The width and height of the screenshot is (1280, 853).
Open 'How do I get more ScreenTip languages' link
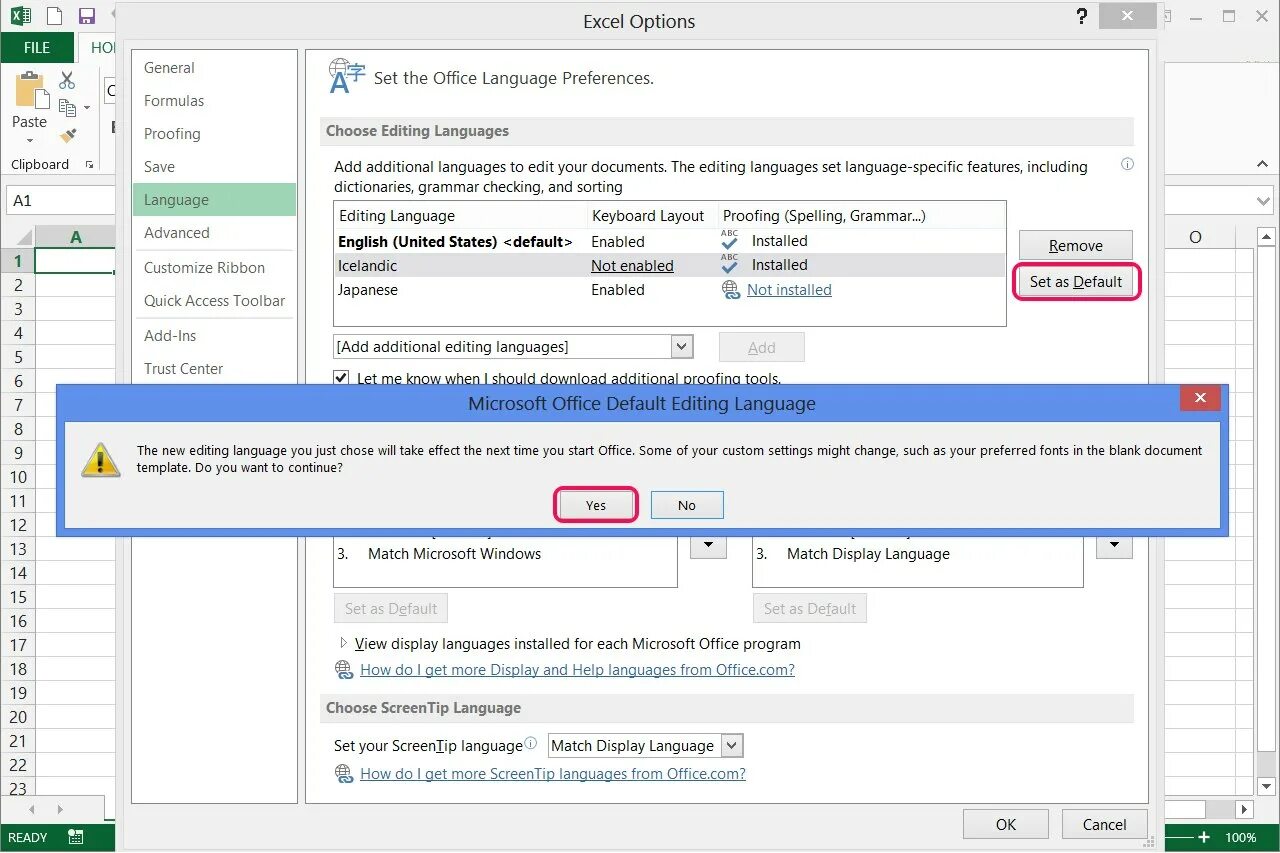(x=553, y=774)
